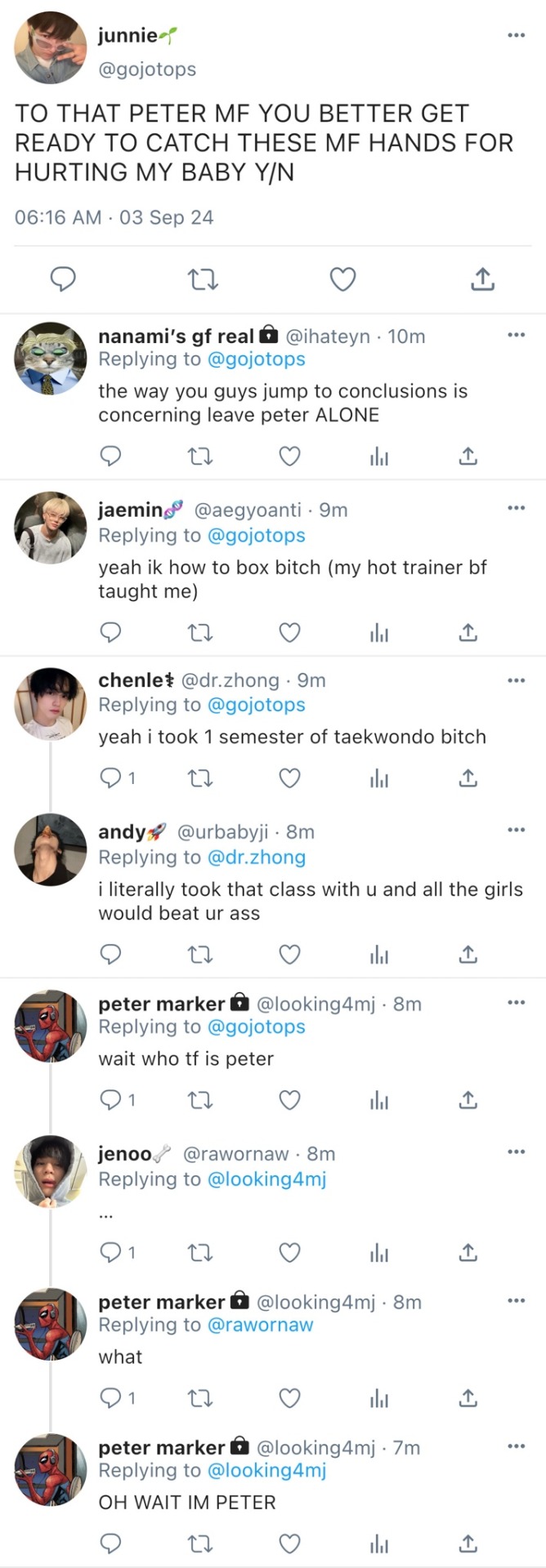Reply to jenoo's "..." tweet
The height and width of the screenshot is (1568, 546).
click(117, 1252)
